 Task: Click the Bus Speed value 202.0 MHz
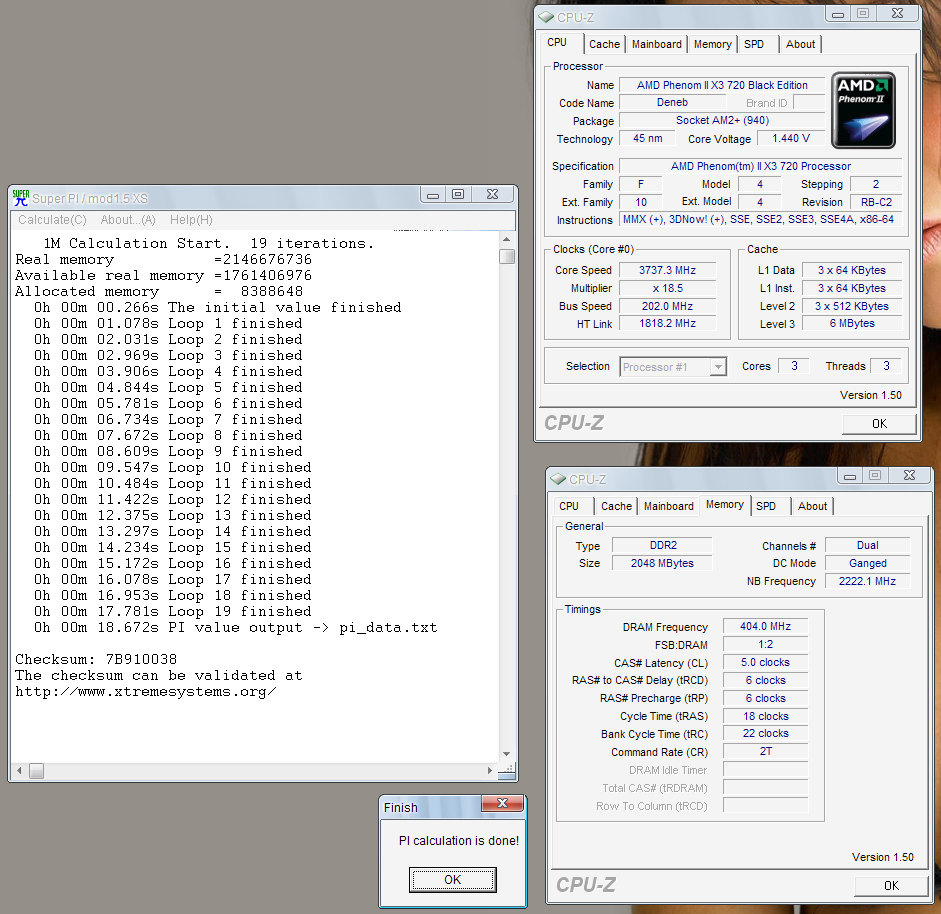(x=667, y=306)
